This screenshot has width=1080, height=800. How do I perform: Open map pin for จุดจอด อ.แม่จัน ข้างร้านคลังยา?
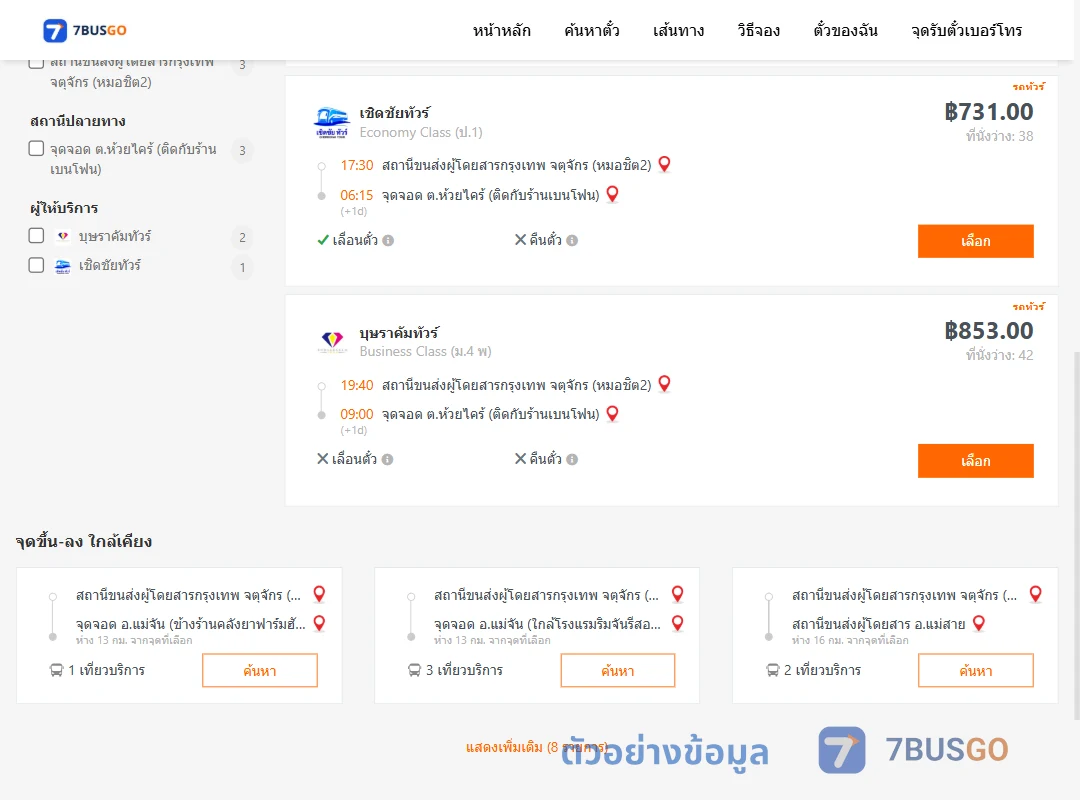point(320,624)
